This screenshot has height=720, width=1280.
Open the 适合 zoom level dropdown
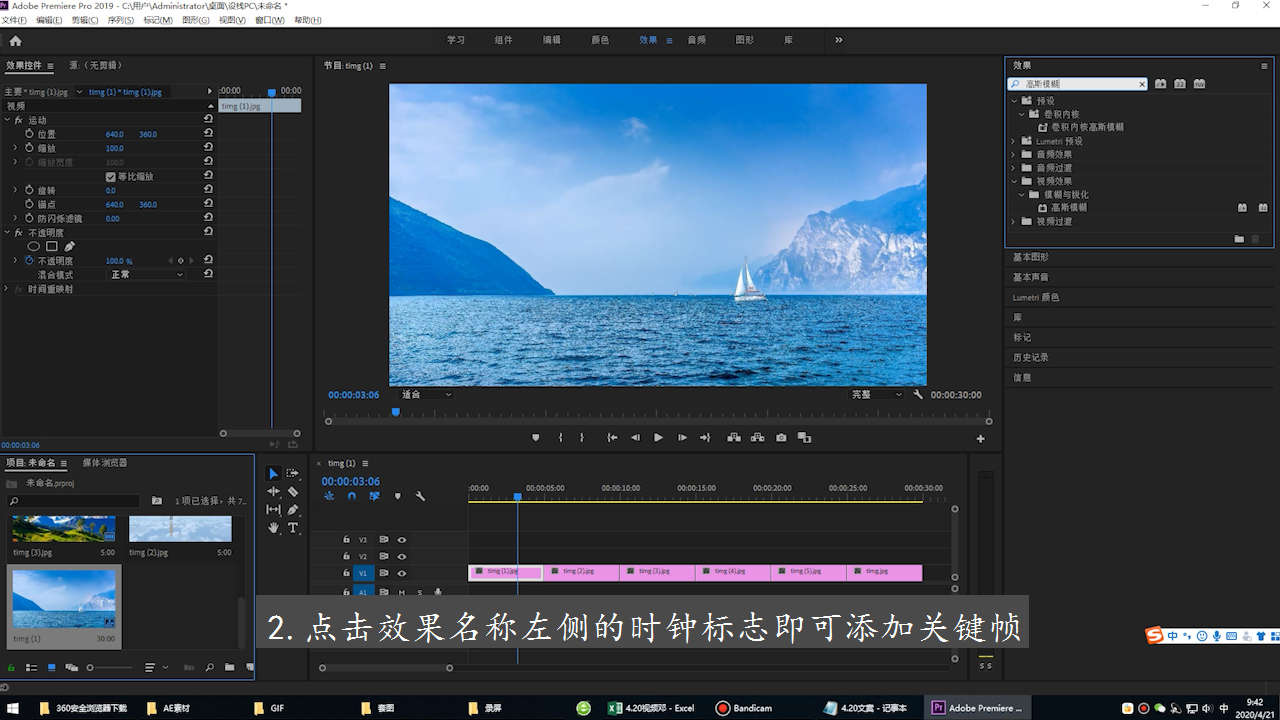click(x=426, y=394)
